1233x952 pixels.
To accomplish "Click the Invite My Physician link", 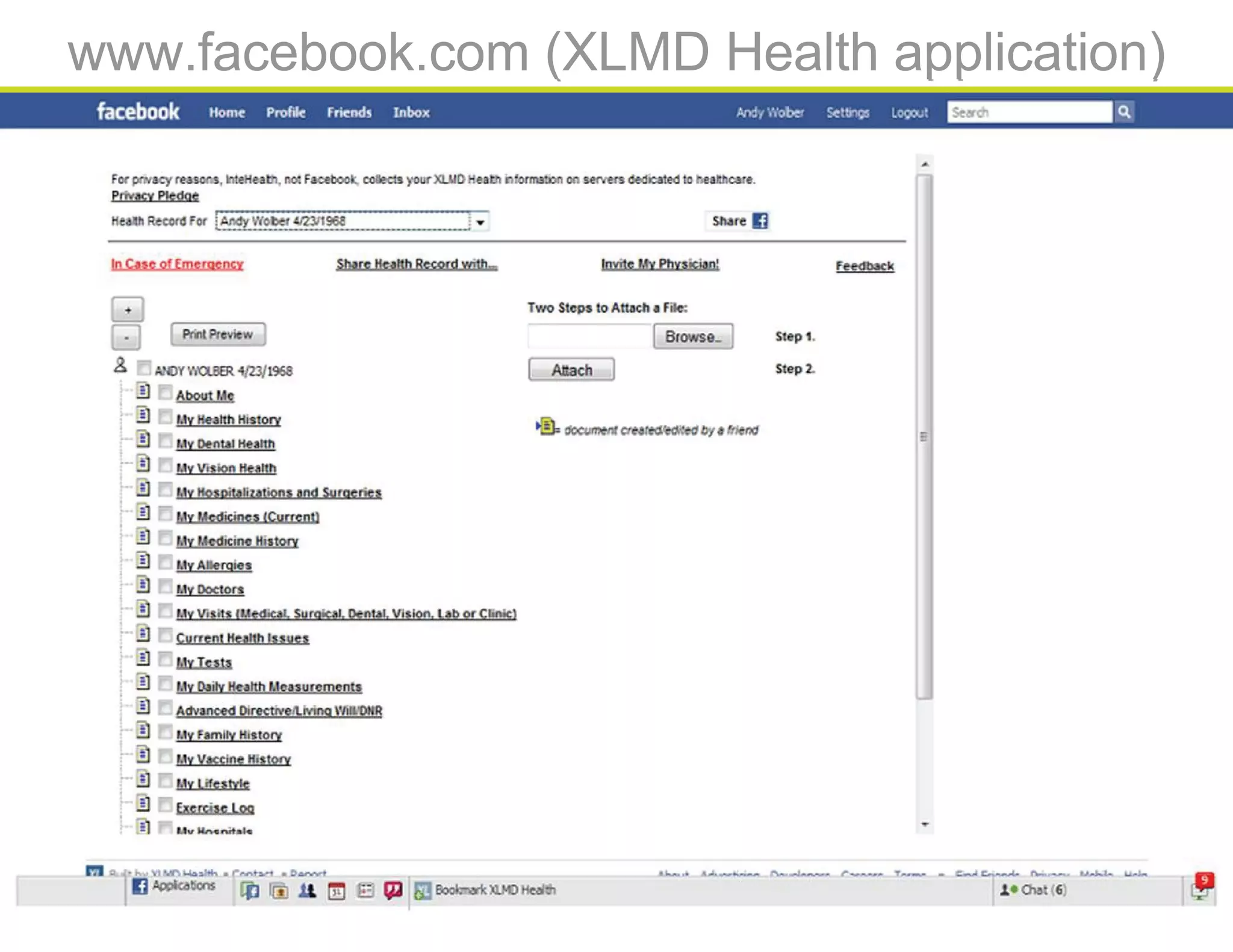I will coord(660,264).
